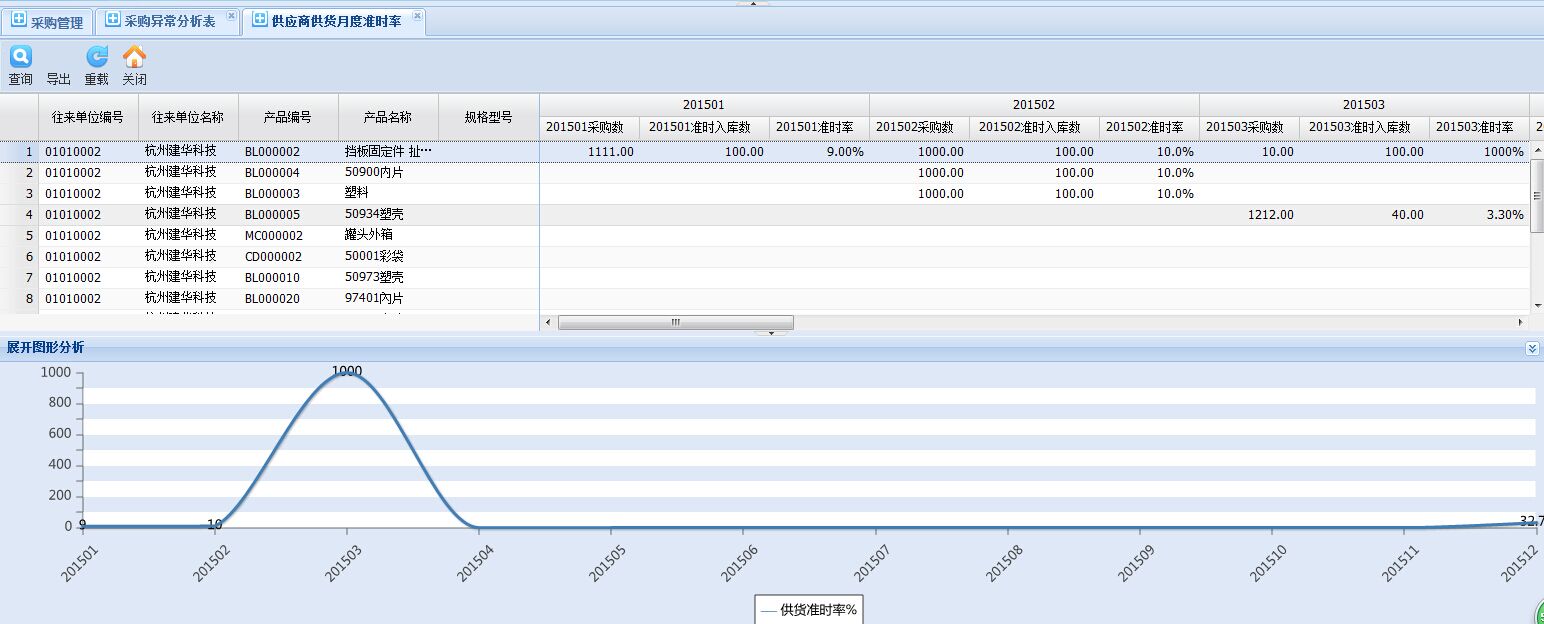
Task: Click the 查询 search icon
Action: pos(20,58)
